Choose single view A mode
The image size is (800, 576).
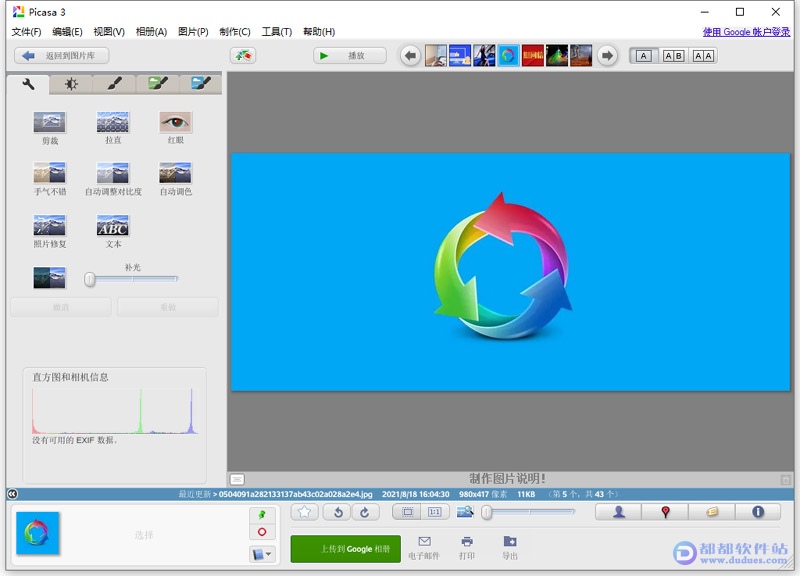tap(644, 56)
